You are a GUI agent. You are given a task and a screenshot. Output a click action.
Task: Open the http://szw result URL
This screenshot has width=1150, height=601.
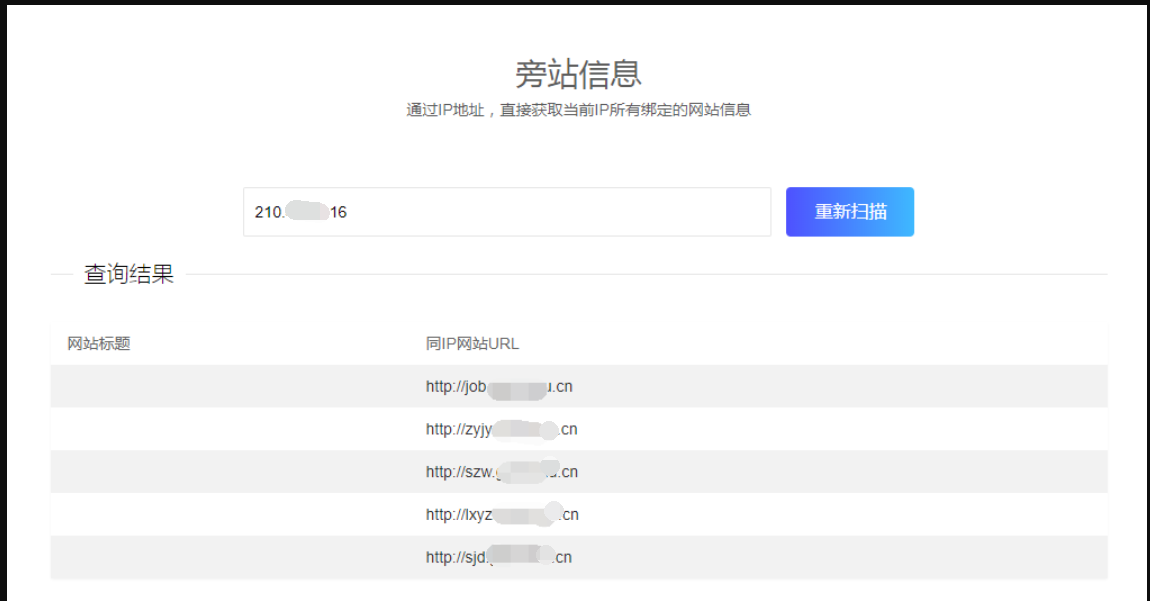pyautogui.click(x=502, y=472)
